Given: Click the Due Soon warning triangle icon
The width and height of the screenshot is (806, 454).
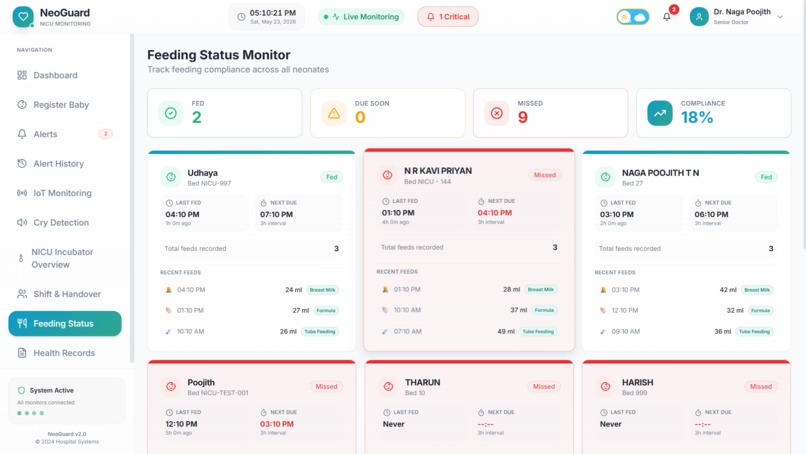Looking at the screenshot, I should pos(334,113).
